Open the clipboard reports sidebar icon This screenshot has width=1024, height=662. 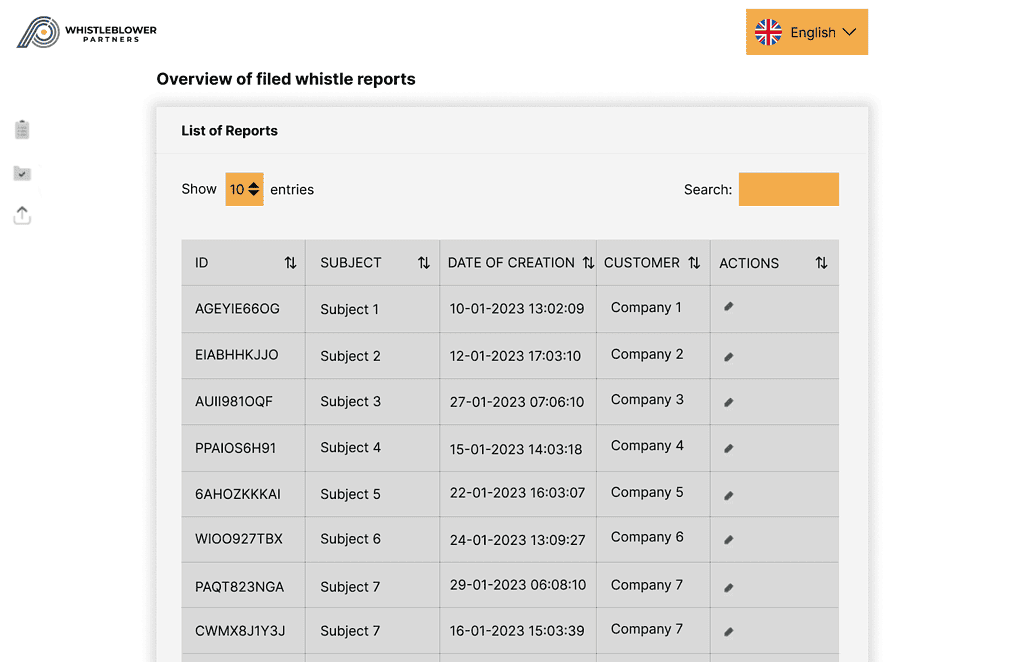pyautogui.click(x=22, y=129)
